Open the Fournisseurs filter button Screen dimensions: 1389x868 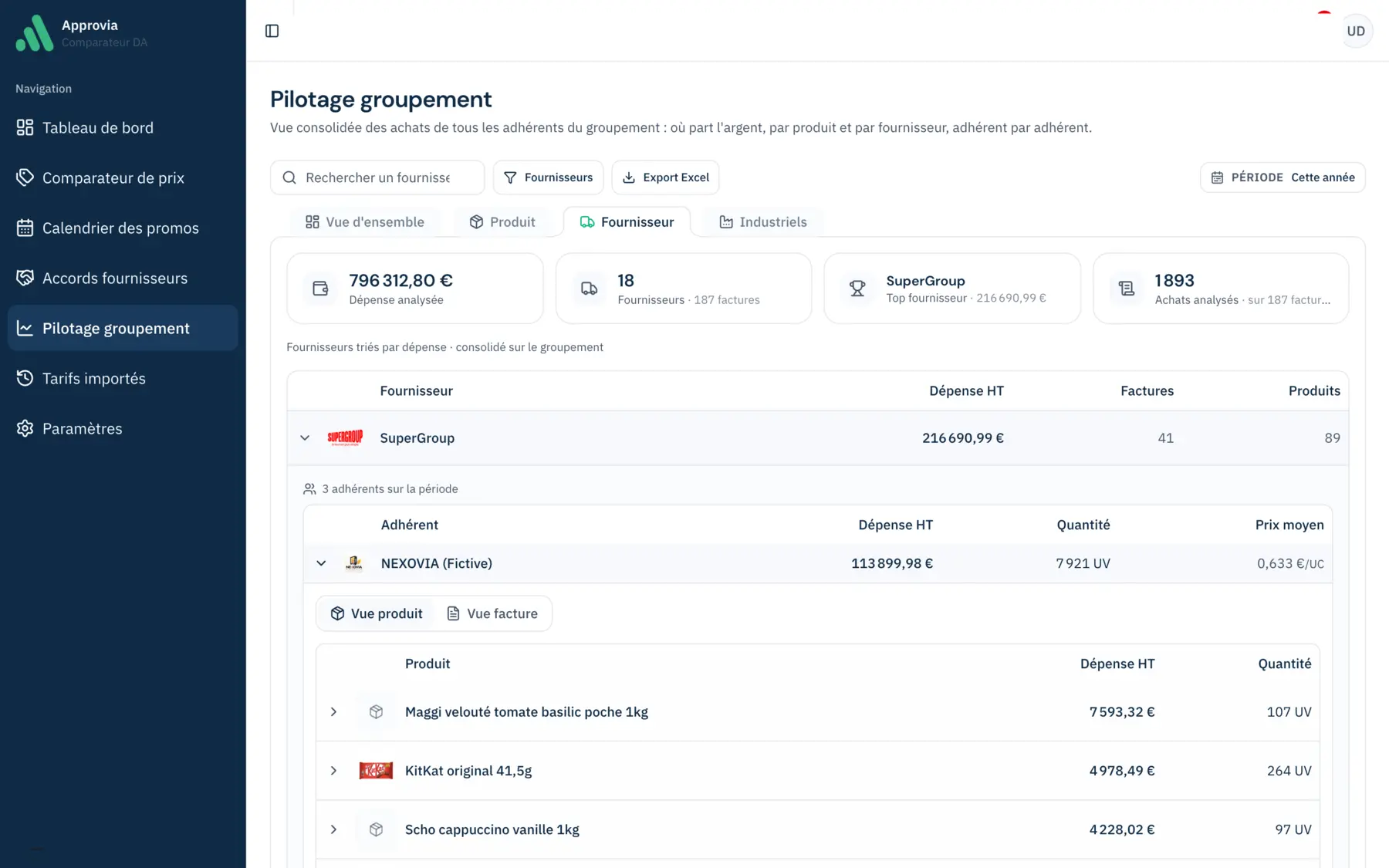[549, 177]
